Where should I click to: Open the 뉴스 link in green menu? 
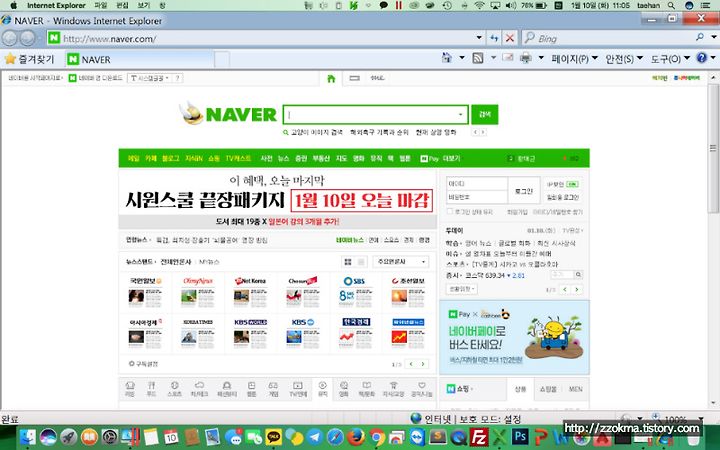coord(283,158)
